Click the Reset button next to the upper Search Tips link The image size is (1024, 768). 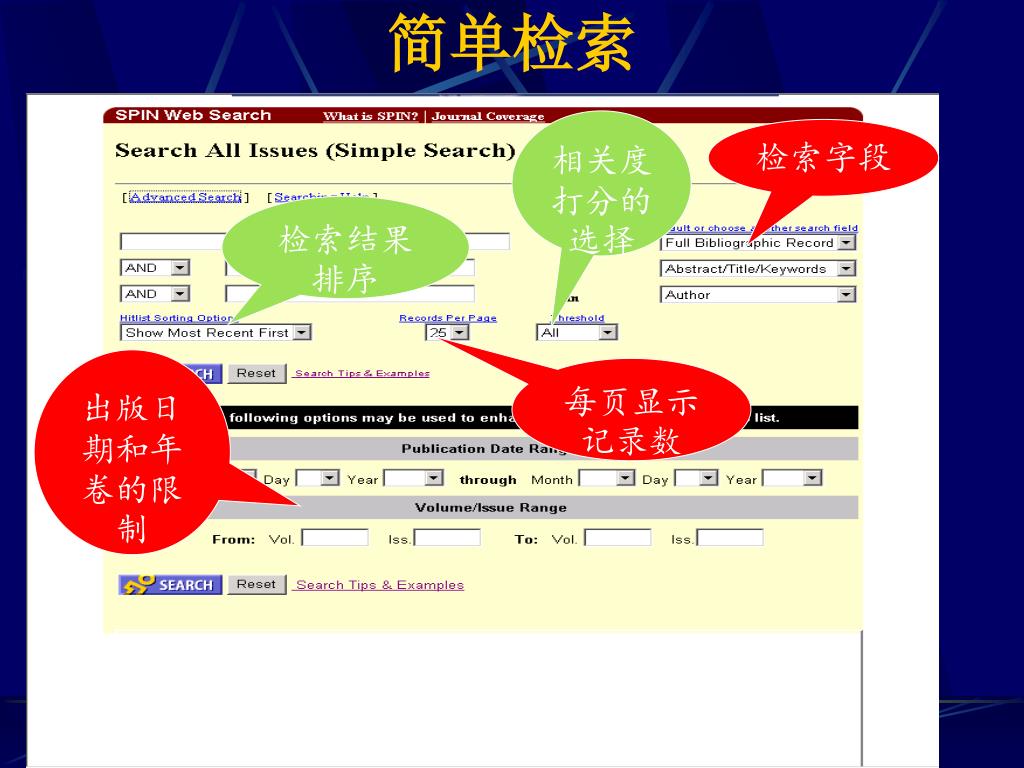(x=256, y=374)
